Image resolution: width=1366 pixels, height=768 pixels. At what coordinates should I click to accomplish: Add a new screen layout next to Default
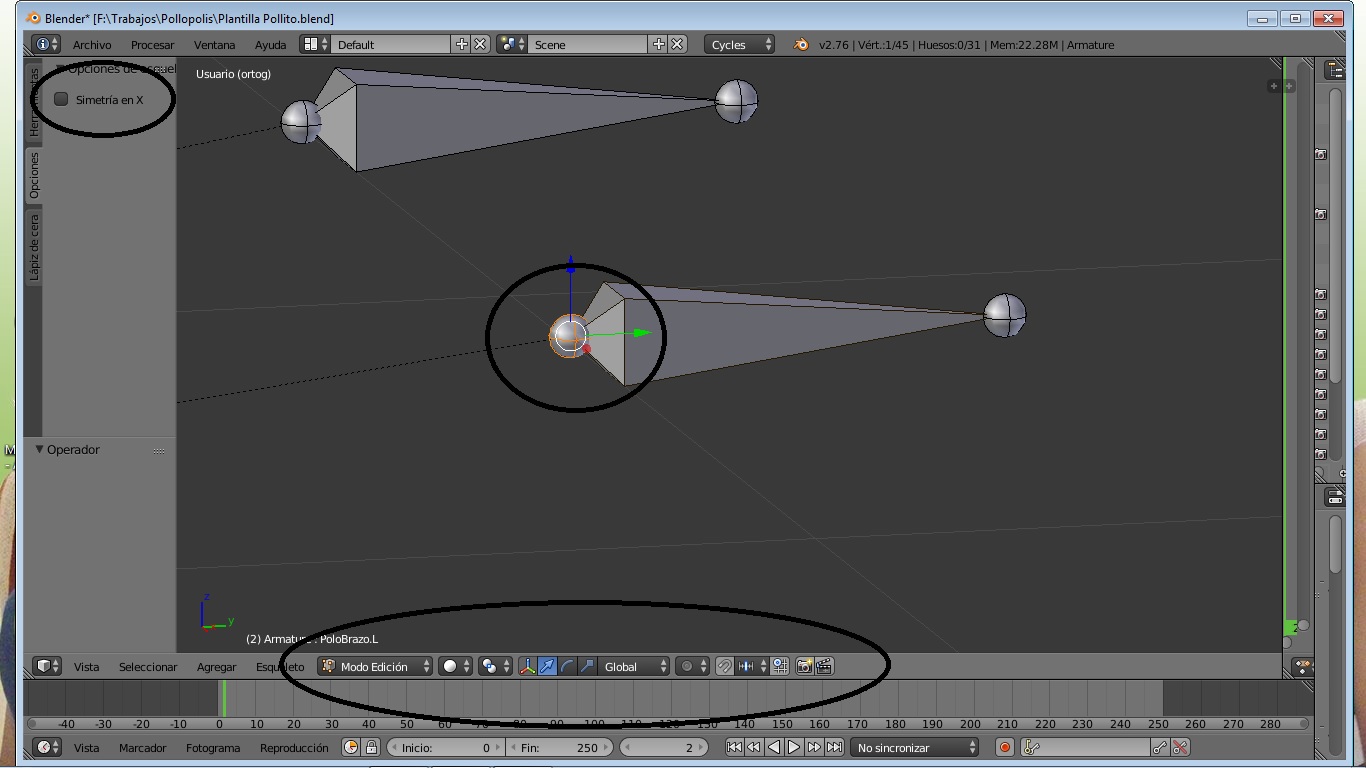tap(462, 45)
